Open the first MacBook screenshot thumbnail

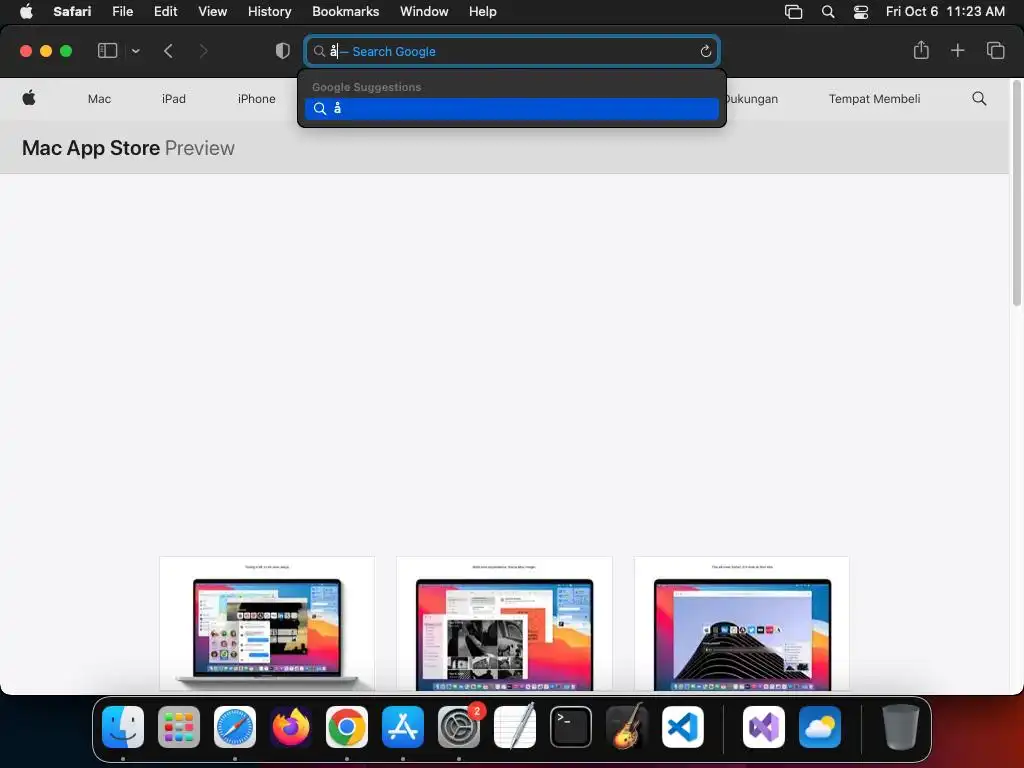click(267, 624)
